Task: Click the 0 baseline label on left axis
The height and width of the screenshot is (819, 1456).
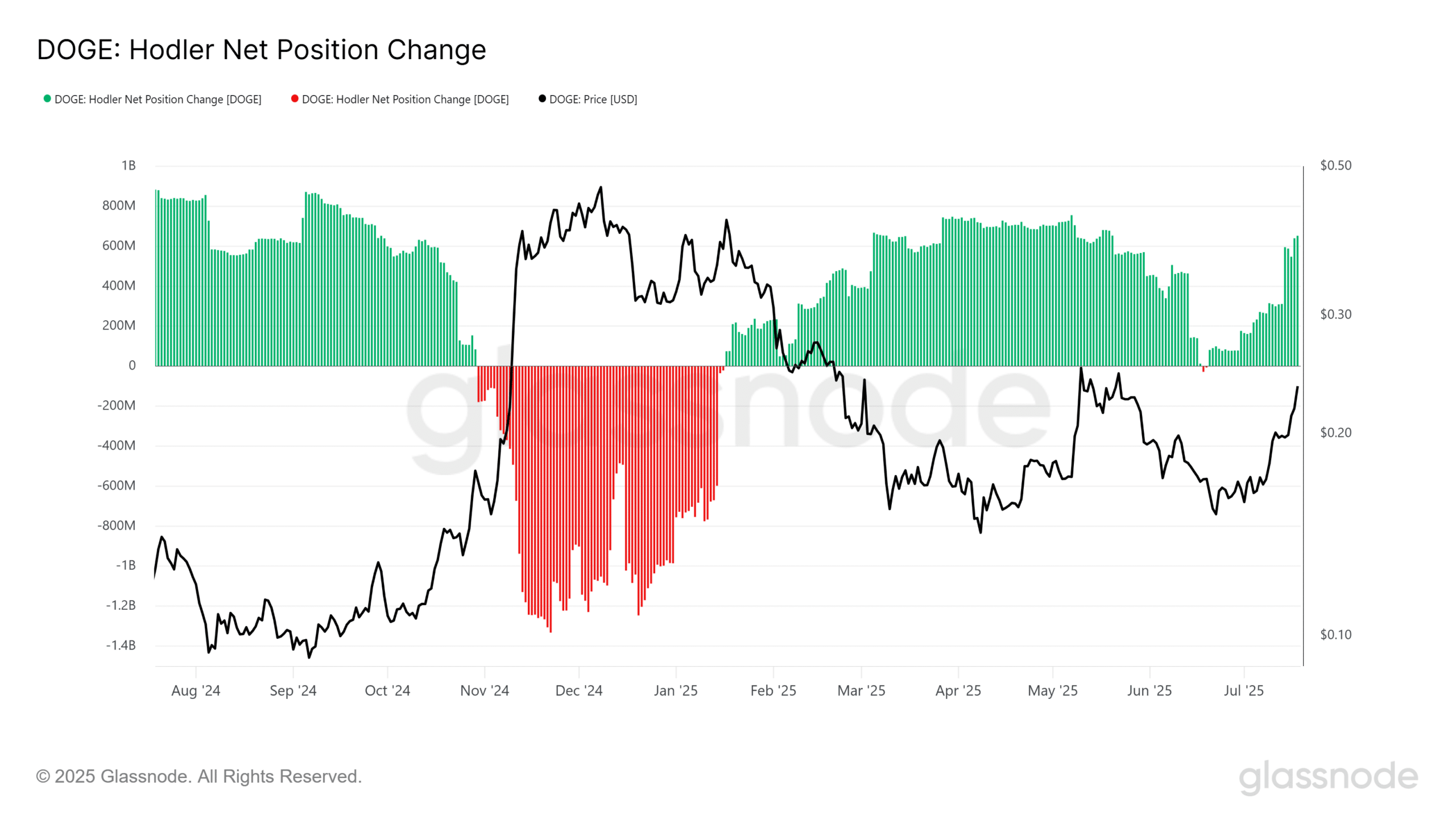Action: point(132,366)
